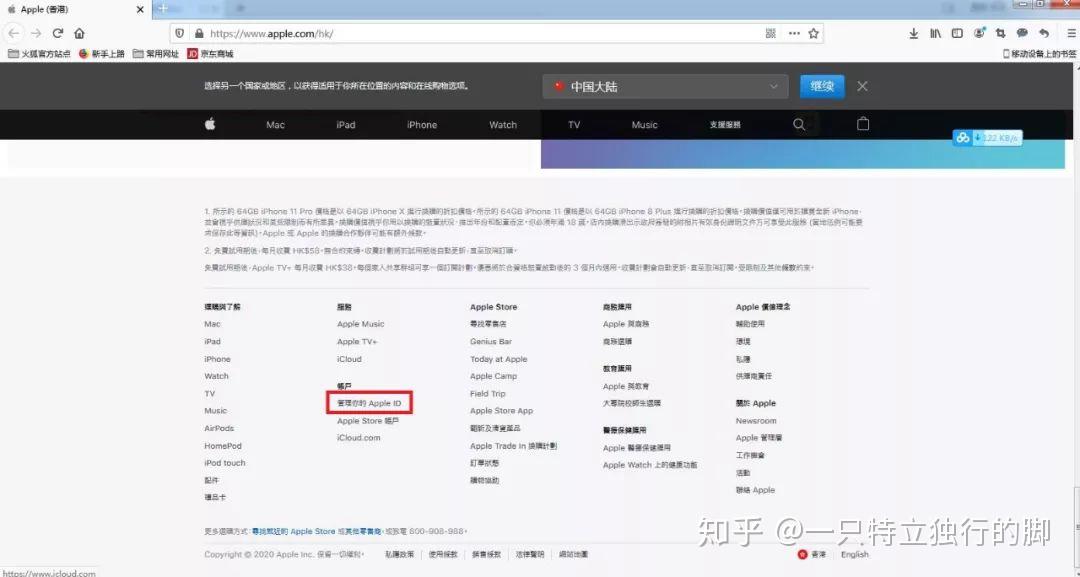Viewport: 1080px width, 577px height.
Task: Open Watch in the top navigation bar
Action: [503, 125]
